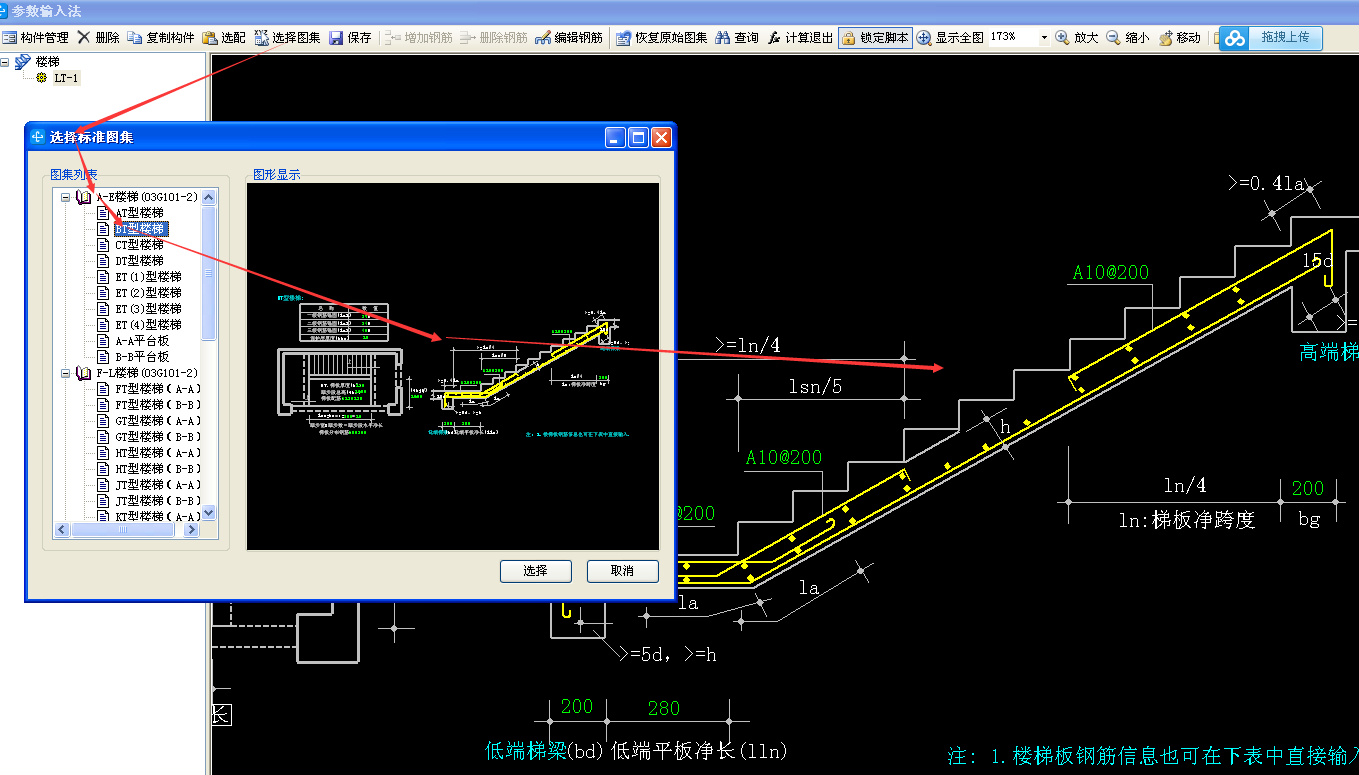Toggle 锁定脚本 lock script button
This screenshot has height=775, width=1359.
pos(875,38)
